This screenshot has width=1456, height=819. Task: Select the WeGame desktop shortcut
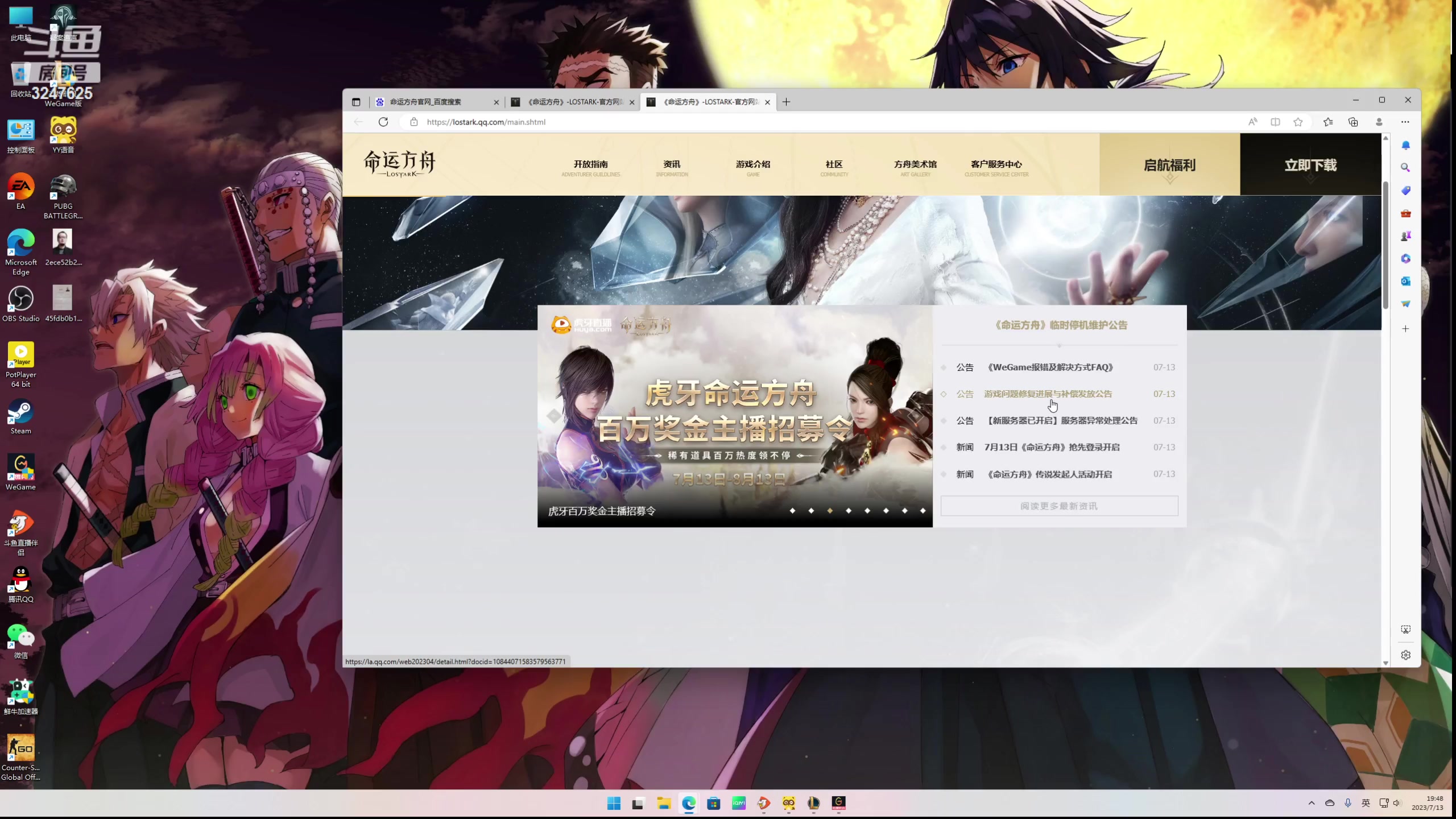(20, 473)
